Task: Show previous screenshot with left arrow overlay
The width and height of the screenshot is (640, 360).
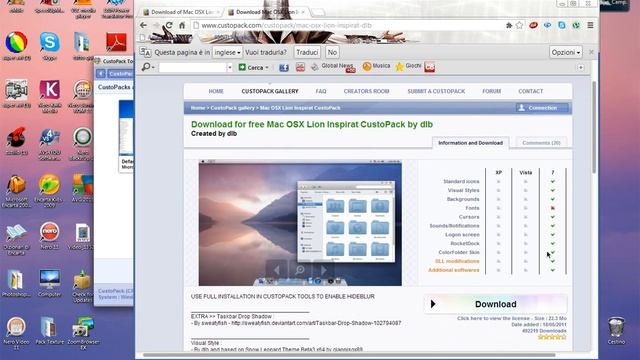Action: pyautogui.click(x=277, y=270)
